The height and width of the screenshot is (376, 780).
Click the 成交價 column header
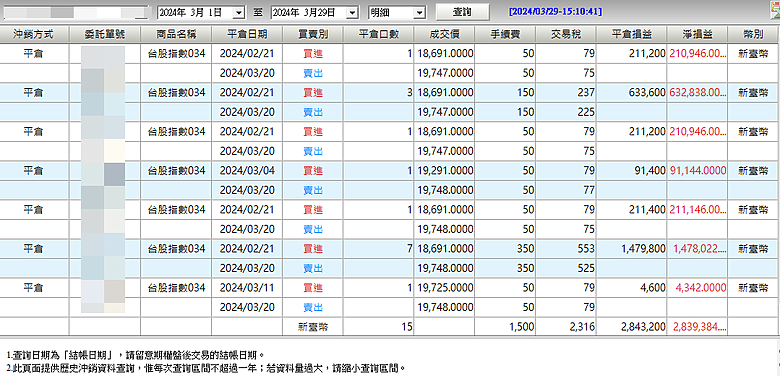[x=444, y=34]
